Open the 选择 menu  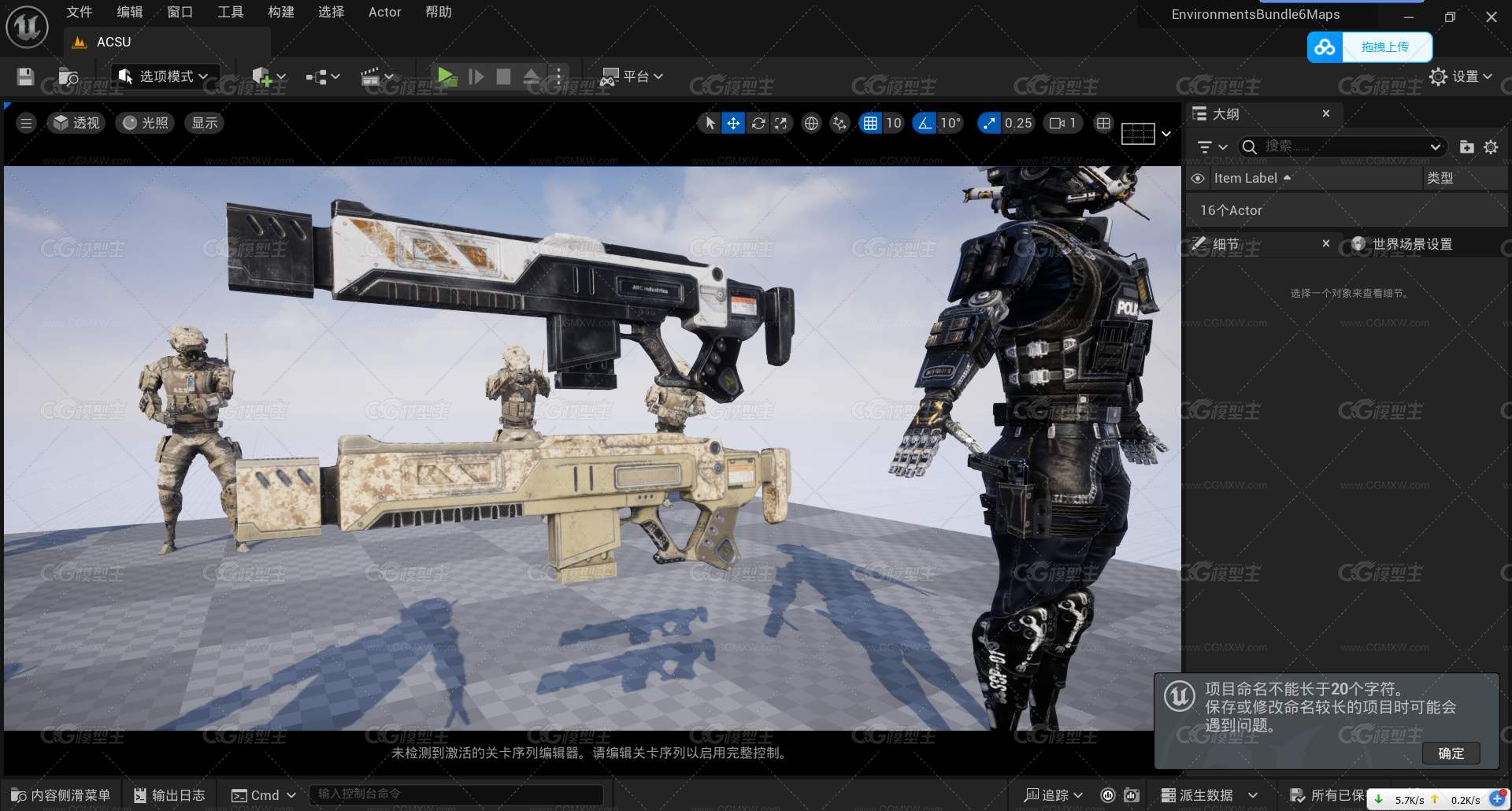click(x=332, y=12)
